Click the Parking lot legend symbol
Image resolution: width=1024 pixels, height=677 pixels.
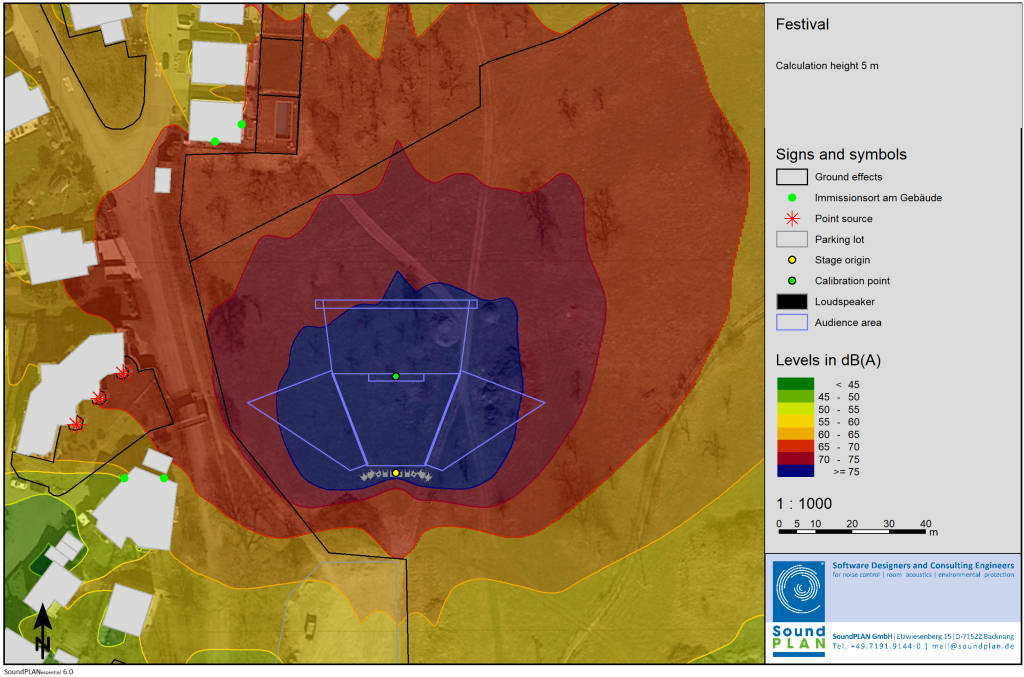791,239
